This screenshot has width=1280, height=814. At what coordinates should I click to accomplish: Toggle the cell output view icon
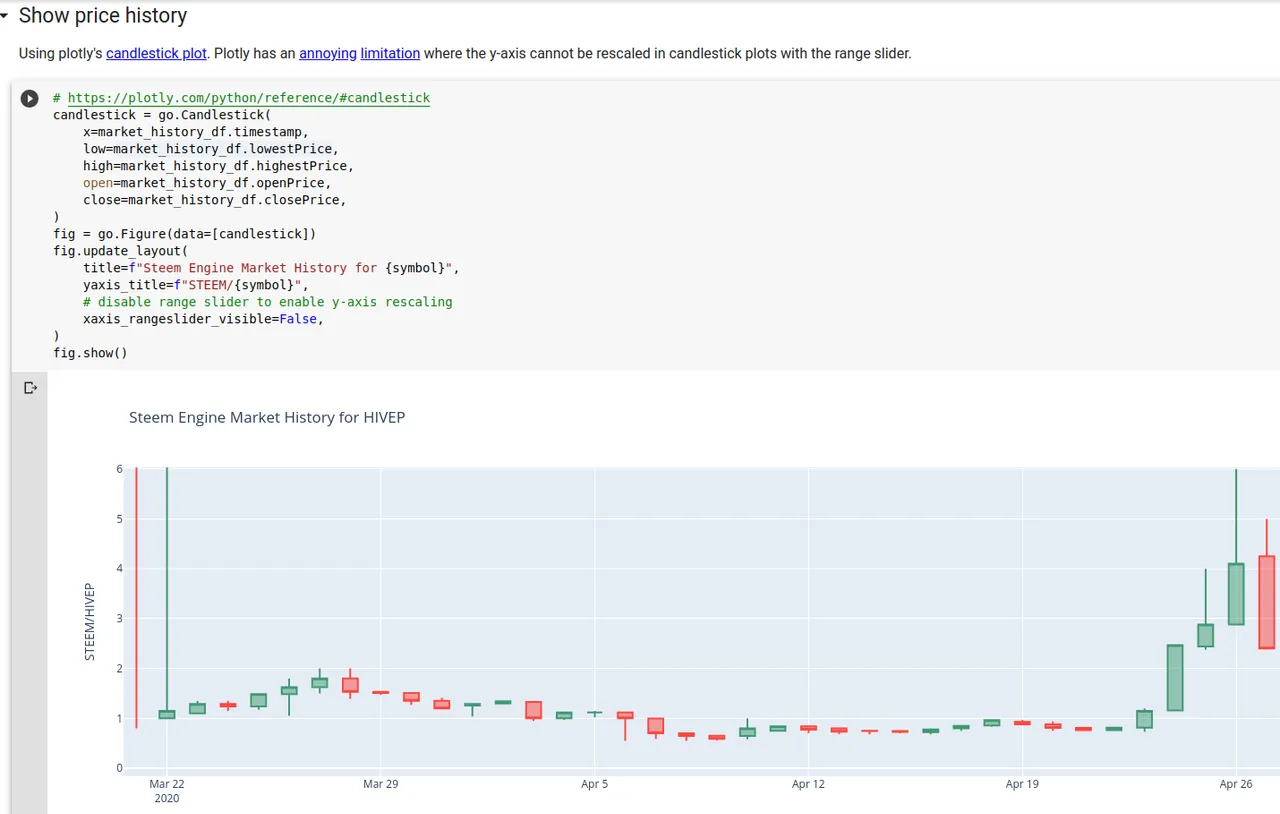coord(30,388)
